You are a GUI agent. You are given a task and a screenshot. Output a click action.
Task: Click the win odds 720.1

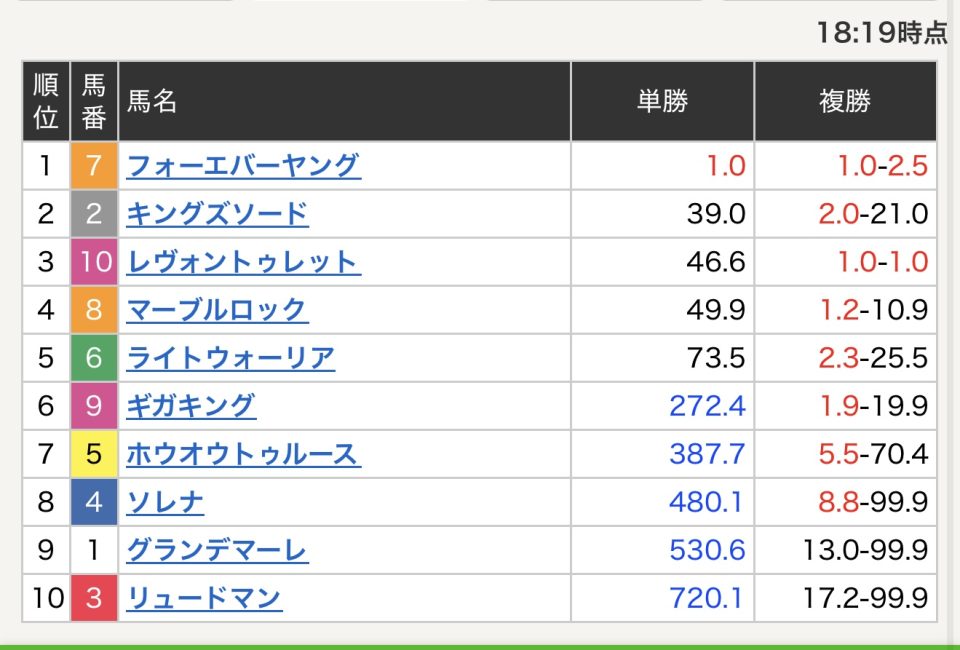(707, 598)
